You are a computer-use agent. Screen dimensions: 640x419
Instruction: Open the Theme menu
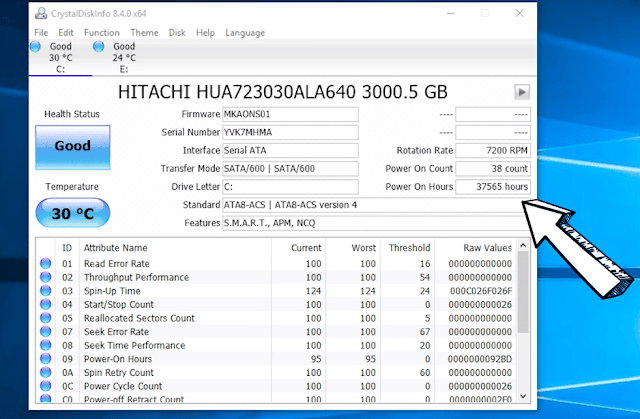pos(144,33)
